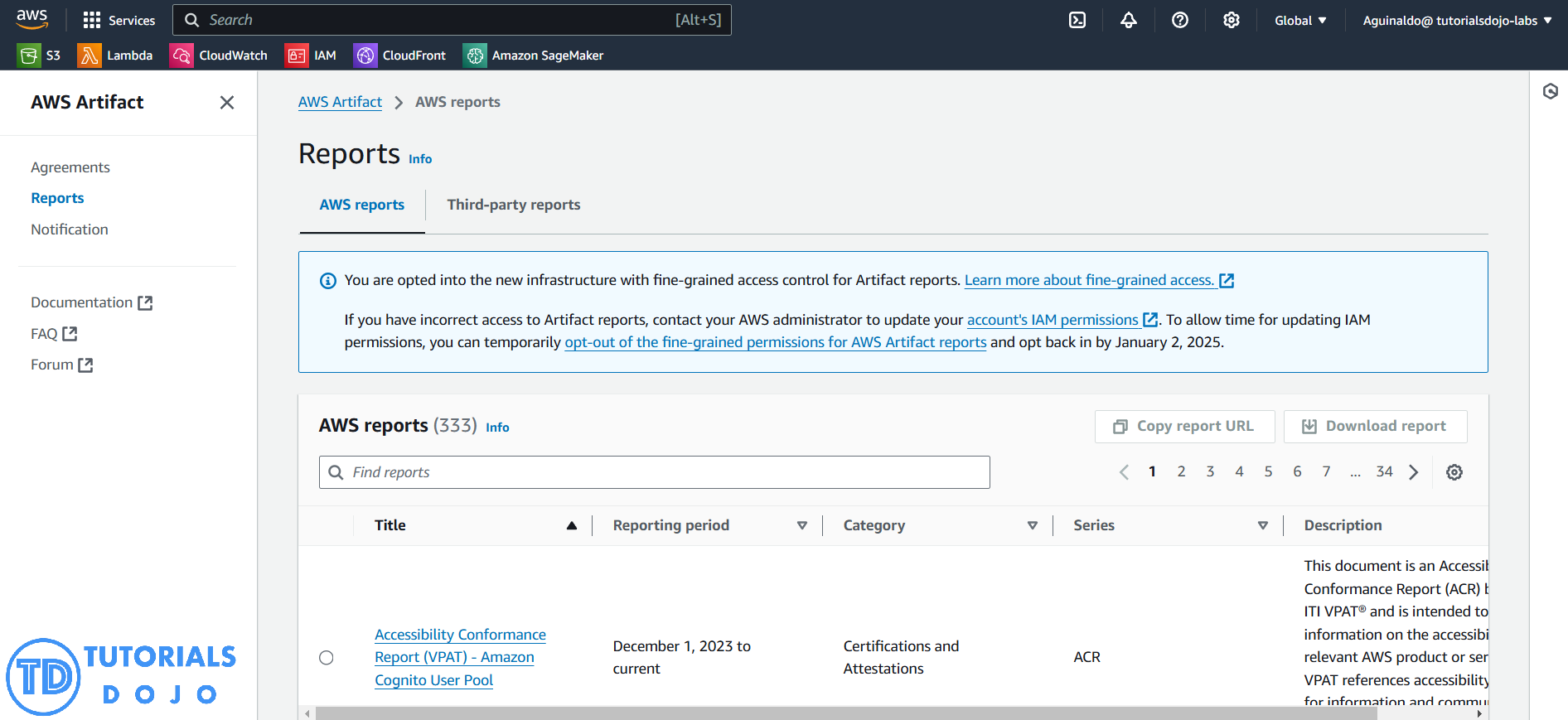Open table preferences gear icon

1454,472
